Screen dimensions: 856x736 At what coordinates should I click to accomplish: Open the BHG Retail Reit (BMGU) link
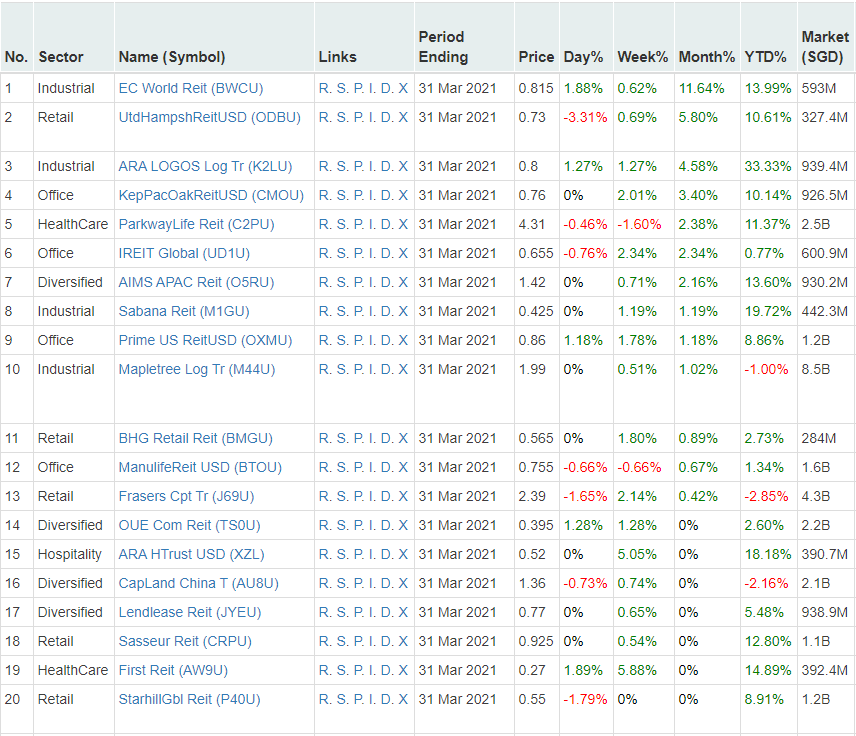tap(195, 438)
